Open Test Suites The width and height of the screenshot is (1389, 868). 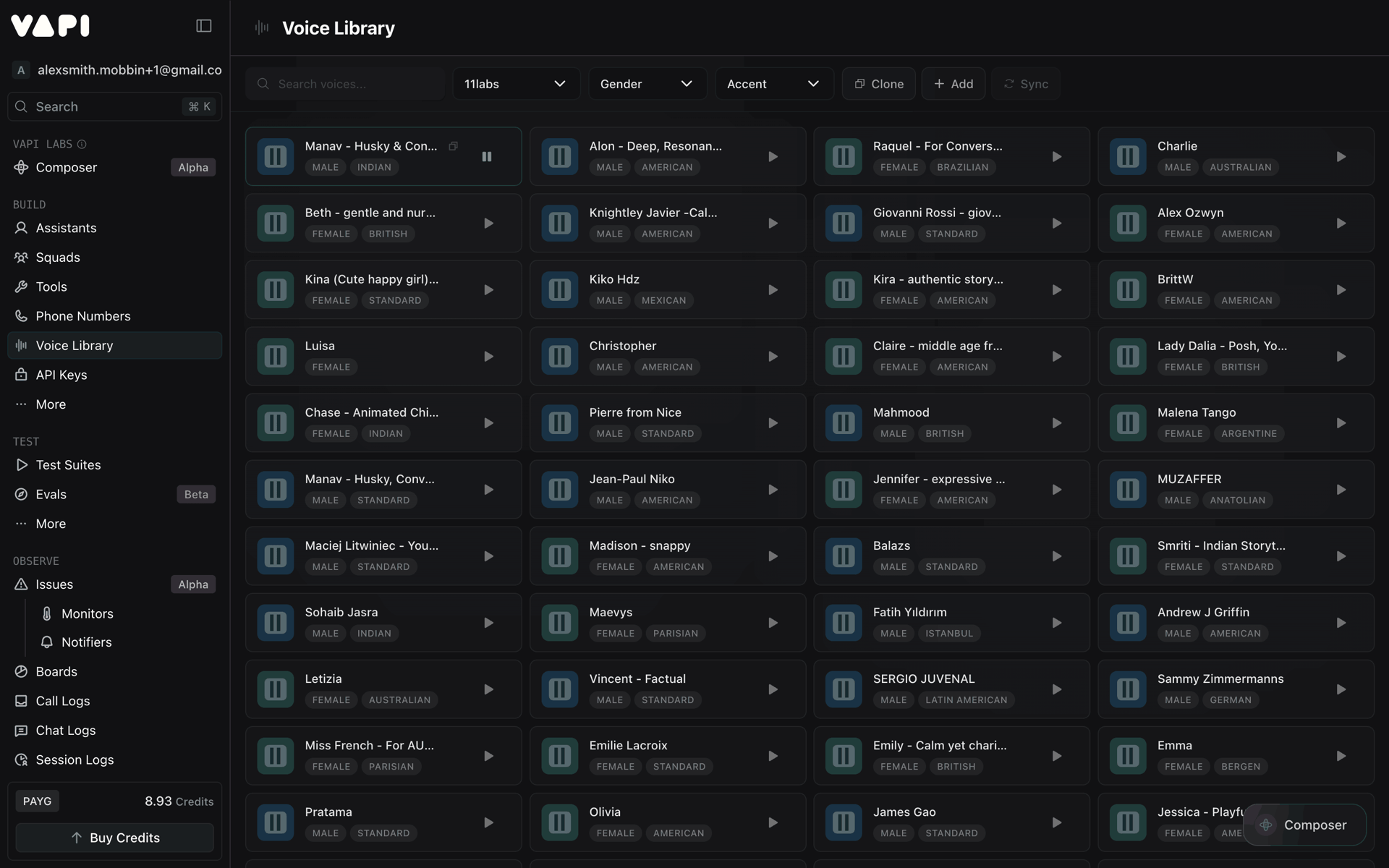[x=115, y=464]
